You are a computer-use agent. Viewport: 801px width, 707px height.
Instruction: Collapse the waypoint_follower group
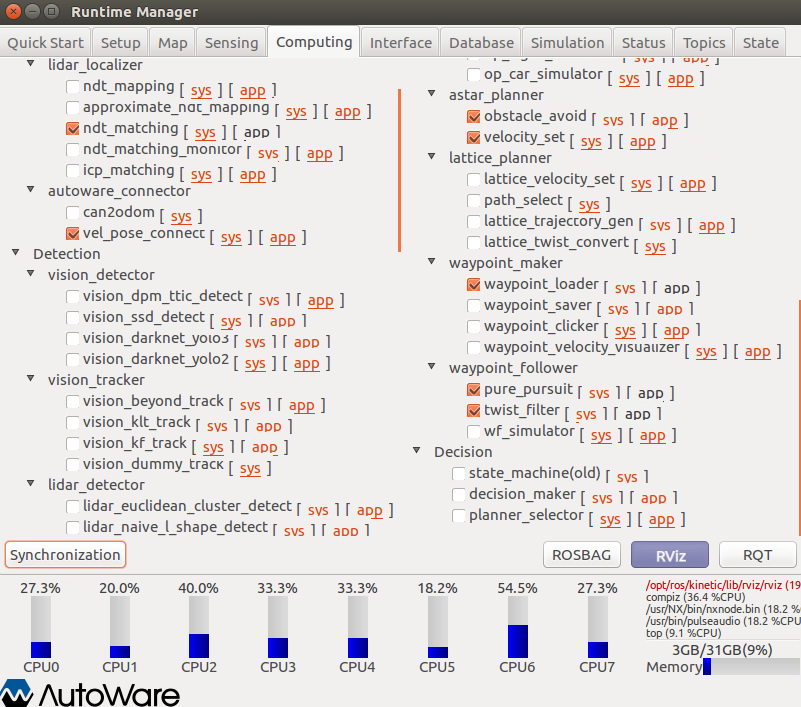(432, 366)
